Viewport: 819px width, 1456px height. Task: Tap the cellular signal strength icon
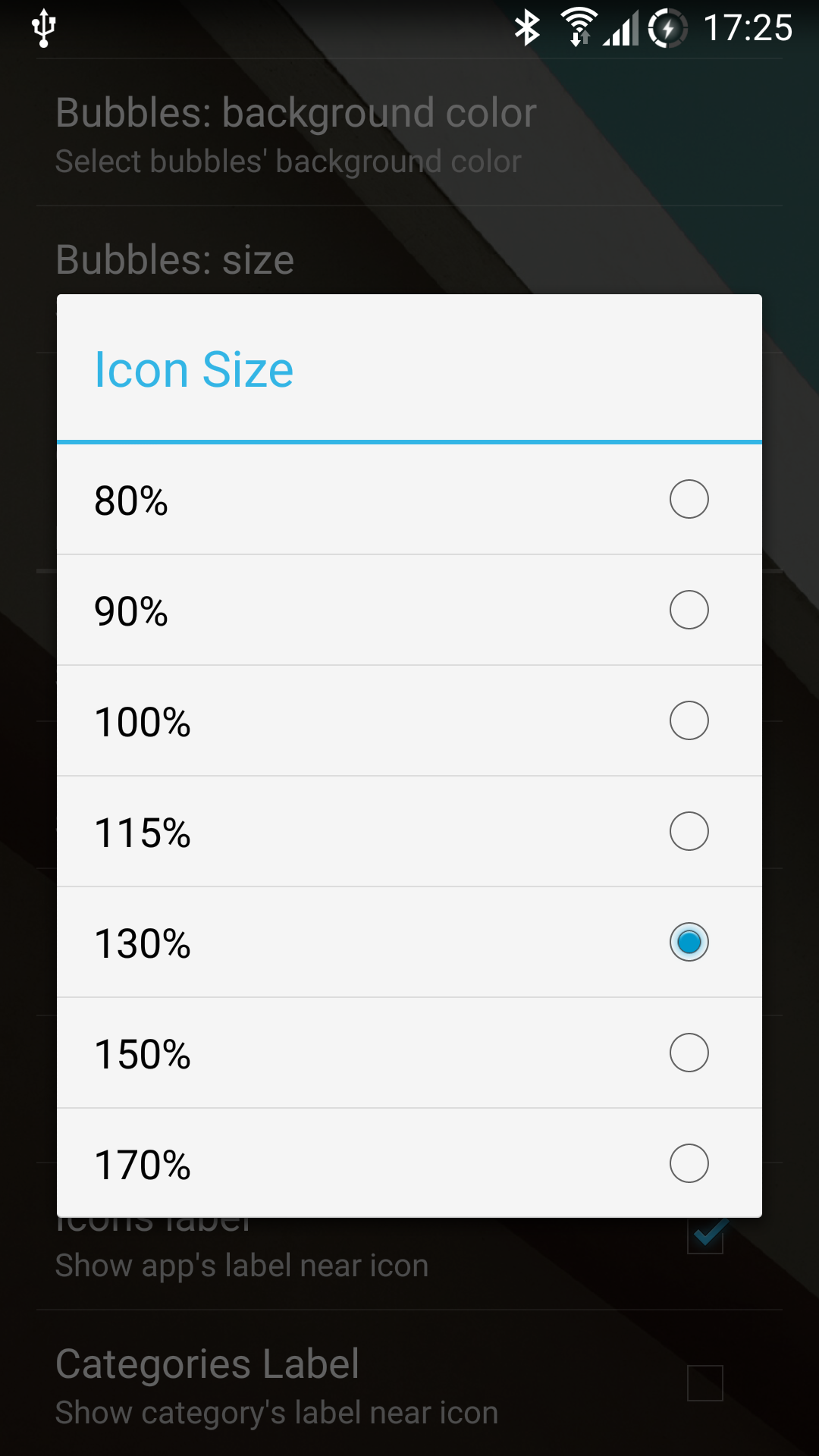[x=621, y=29]
